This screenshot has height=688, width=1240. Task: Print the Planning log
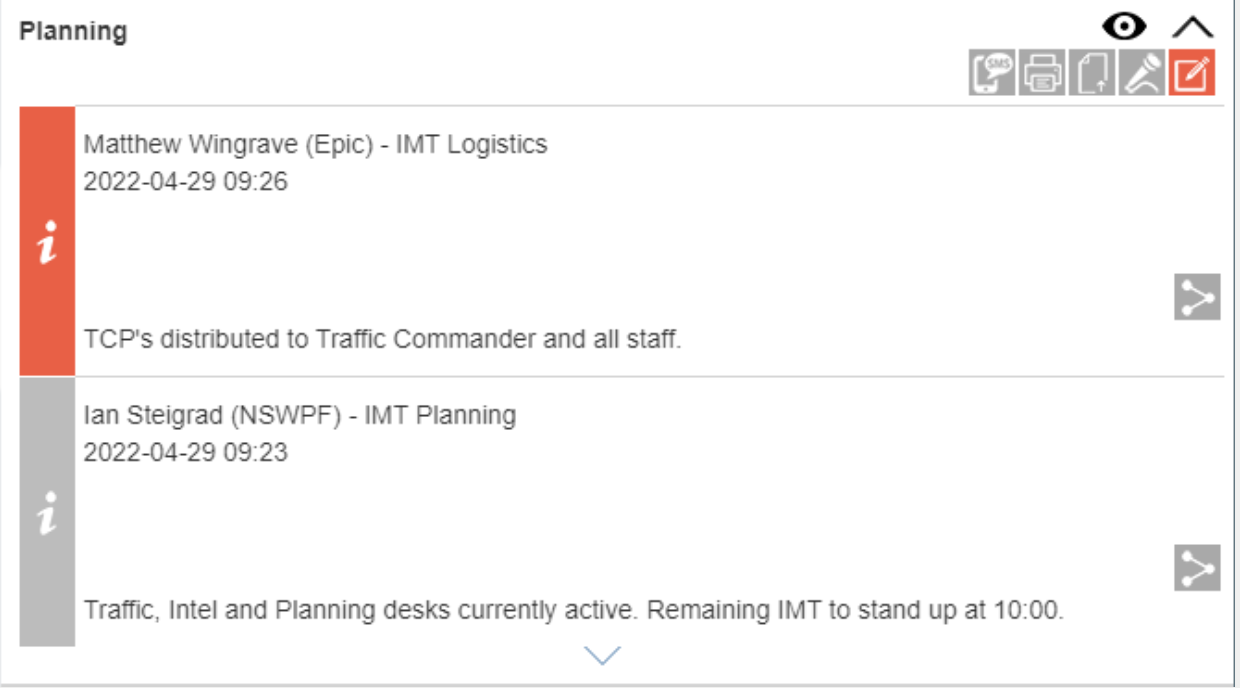[1042, 73]
